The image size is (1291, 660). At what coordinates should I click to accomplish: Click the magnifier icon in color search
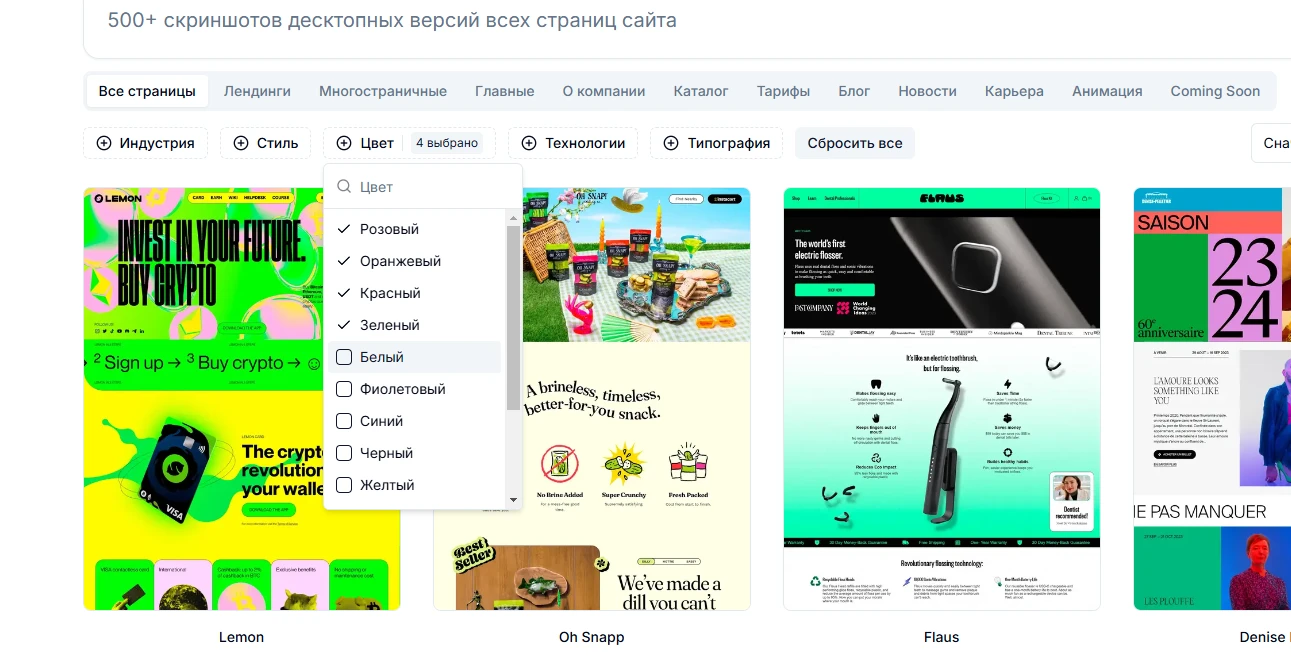(344, 187)
